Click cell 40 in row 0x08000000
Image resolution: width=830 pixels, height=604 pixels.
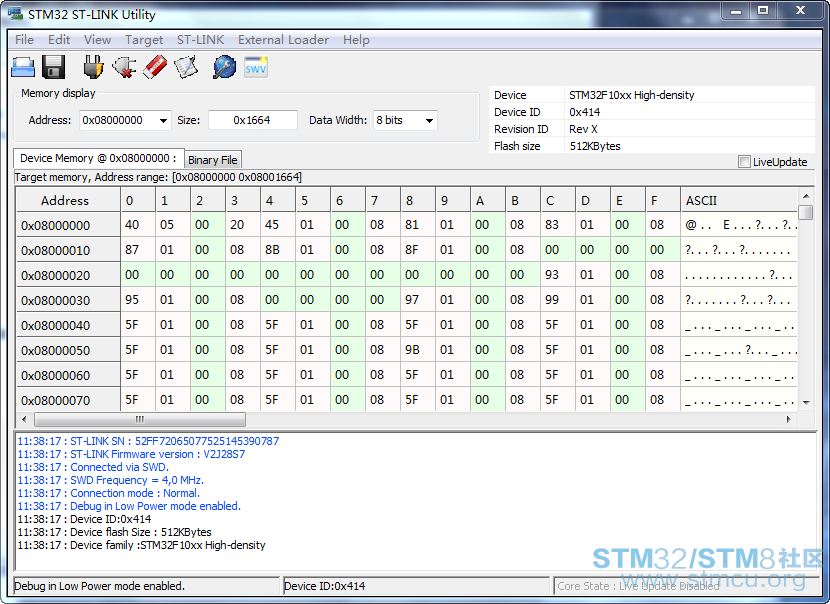point(138,225)
